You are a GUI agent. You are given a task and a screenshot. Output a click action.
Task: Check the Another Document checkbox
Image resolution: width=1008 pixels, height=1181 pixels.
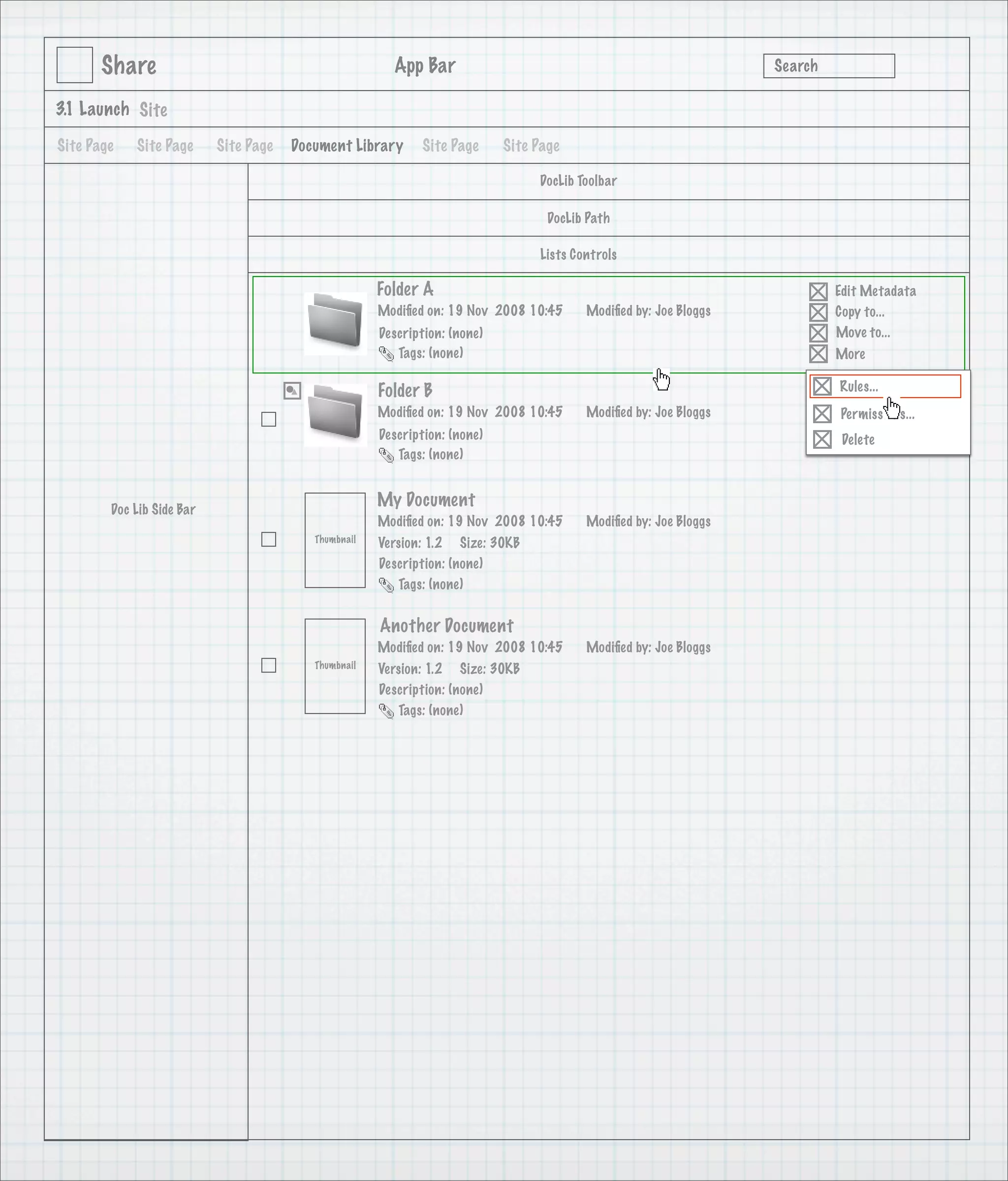269,665
